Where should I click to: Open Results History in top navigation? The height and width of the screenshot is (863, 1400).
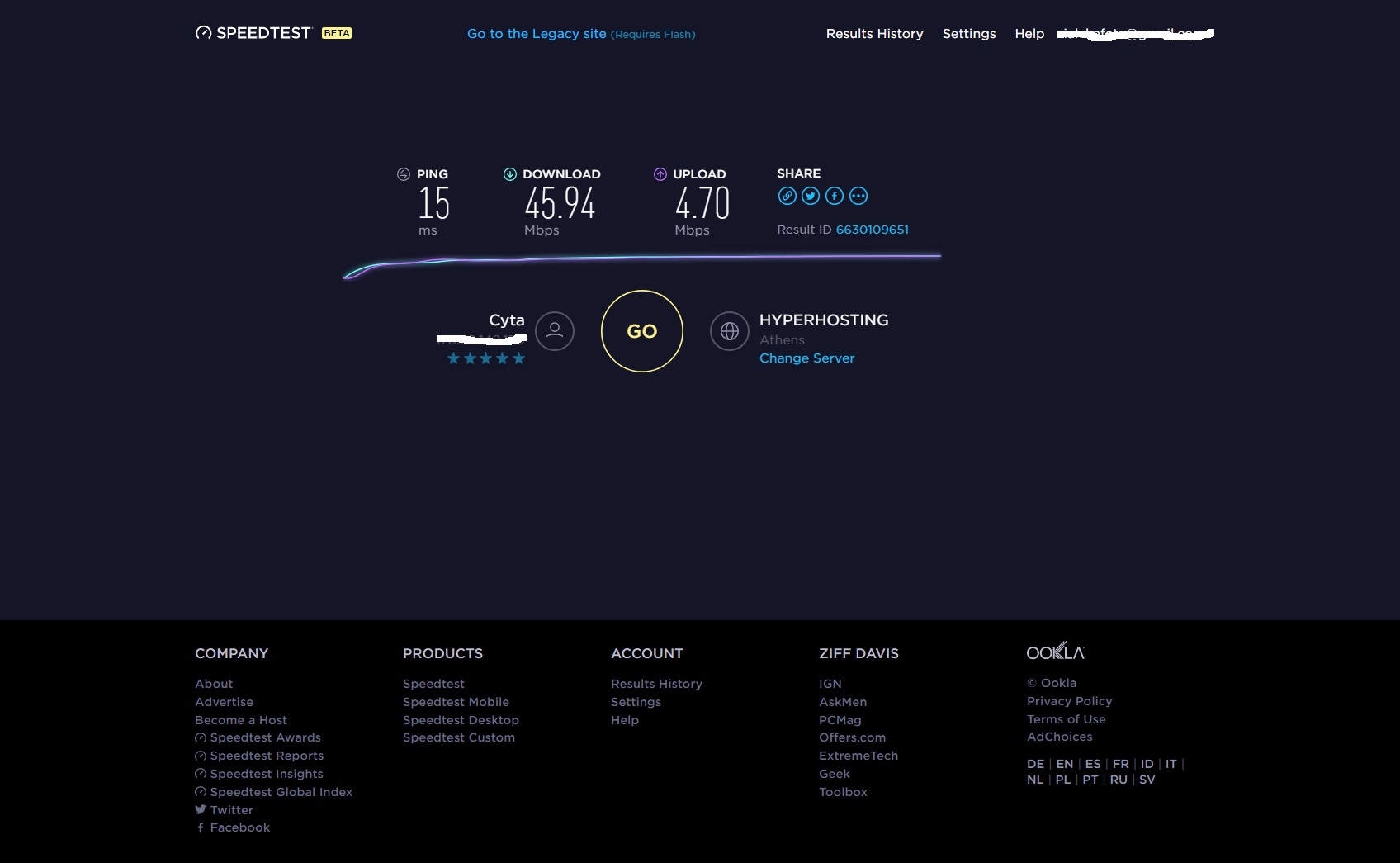[x=875, y=34]
